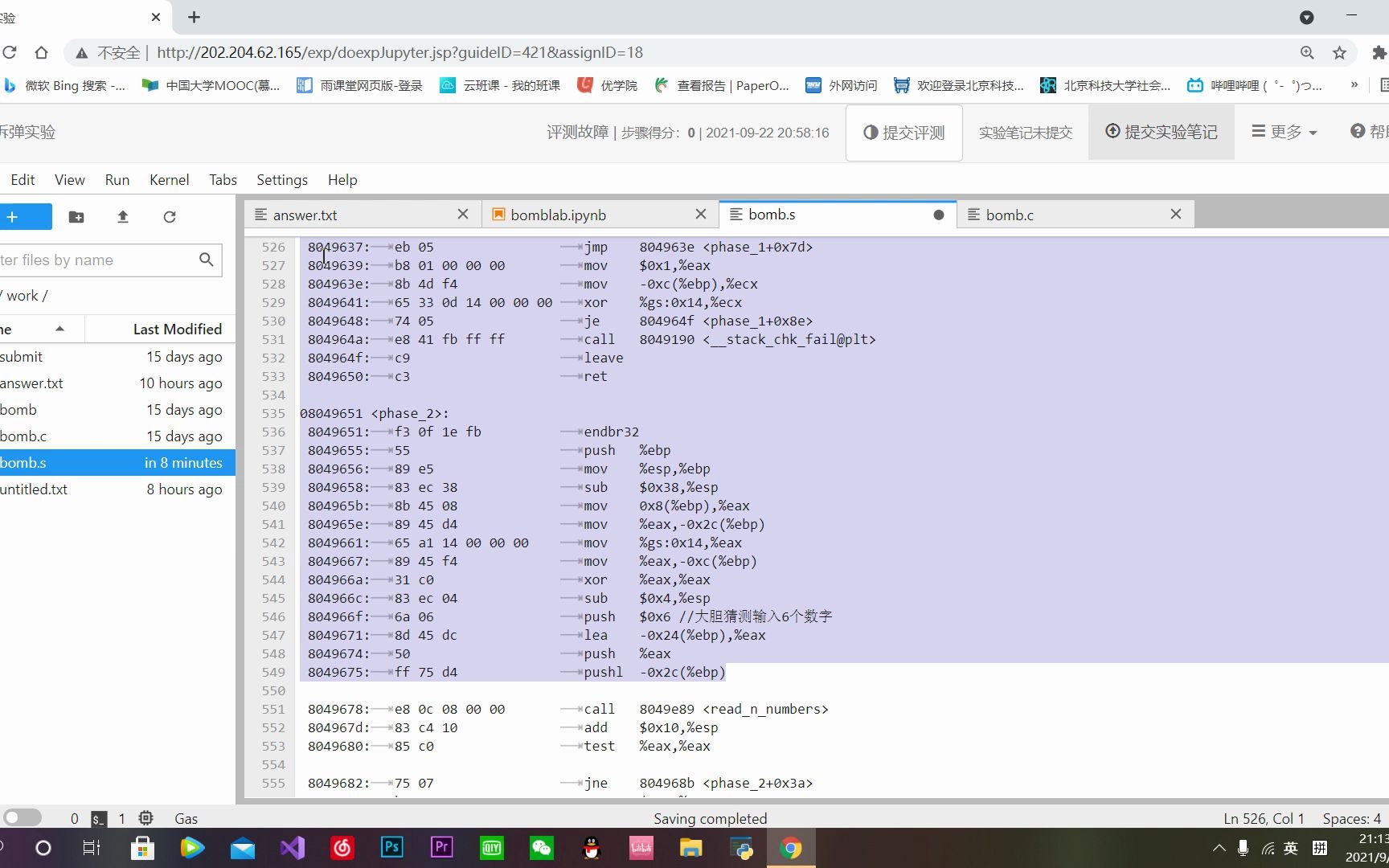The width and height of the screenshot is (1389, 868).
Task: Refresh the file list
Action: tap(170, 217)
